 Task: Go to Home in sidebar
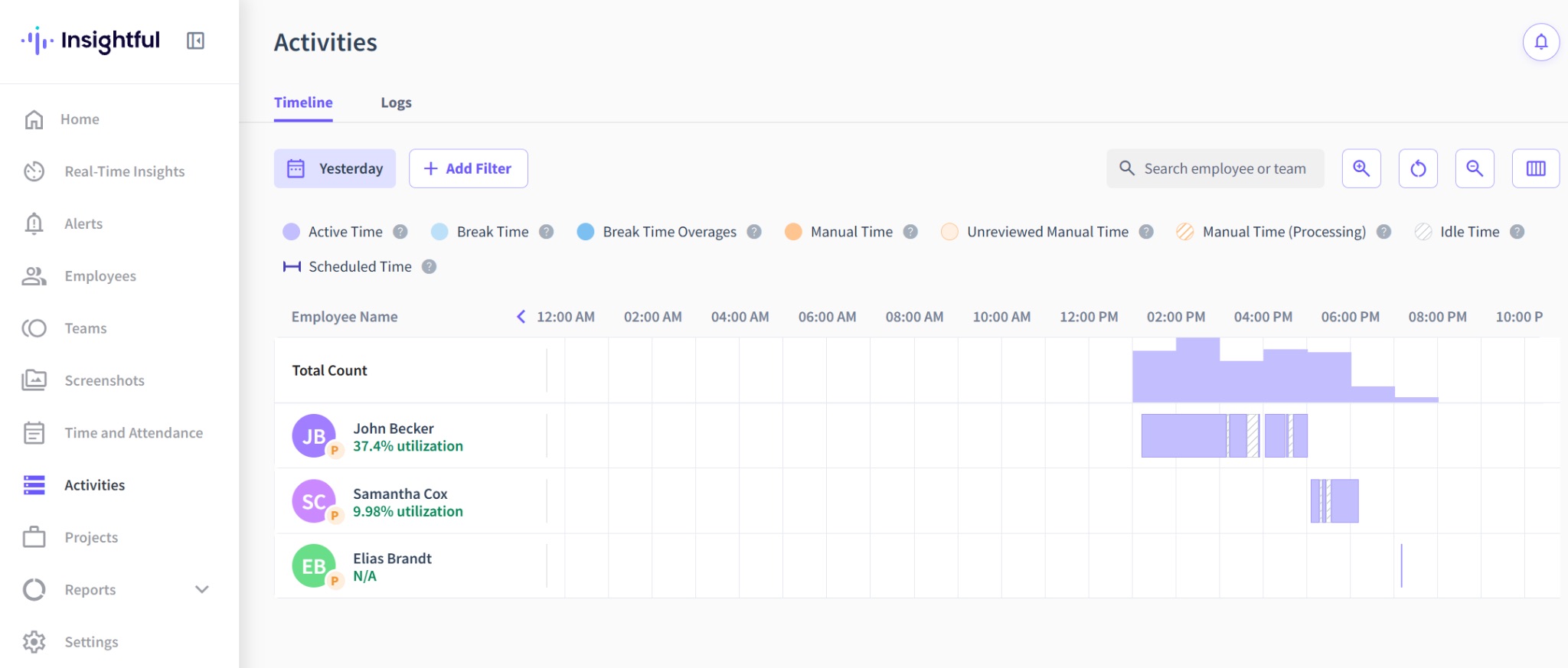(80, 119)
